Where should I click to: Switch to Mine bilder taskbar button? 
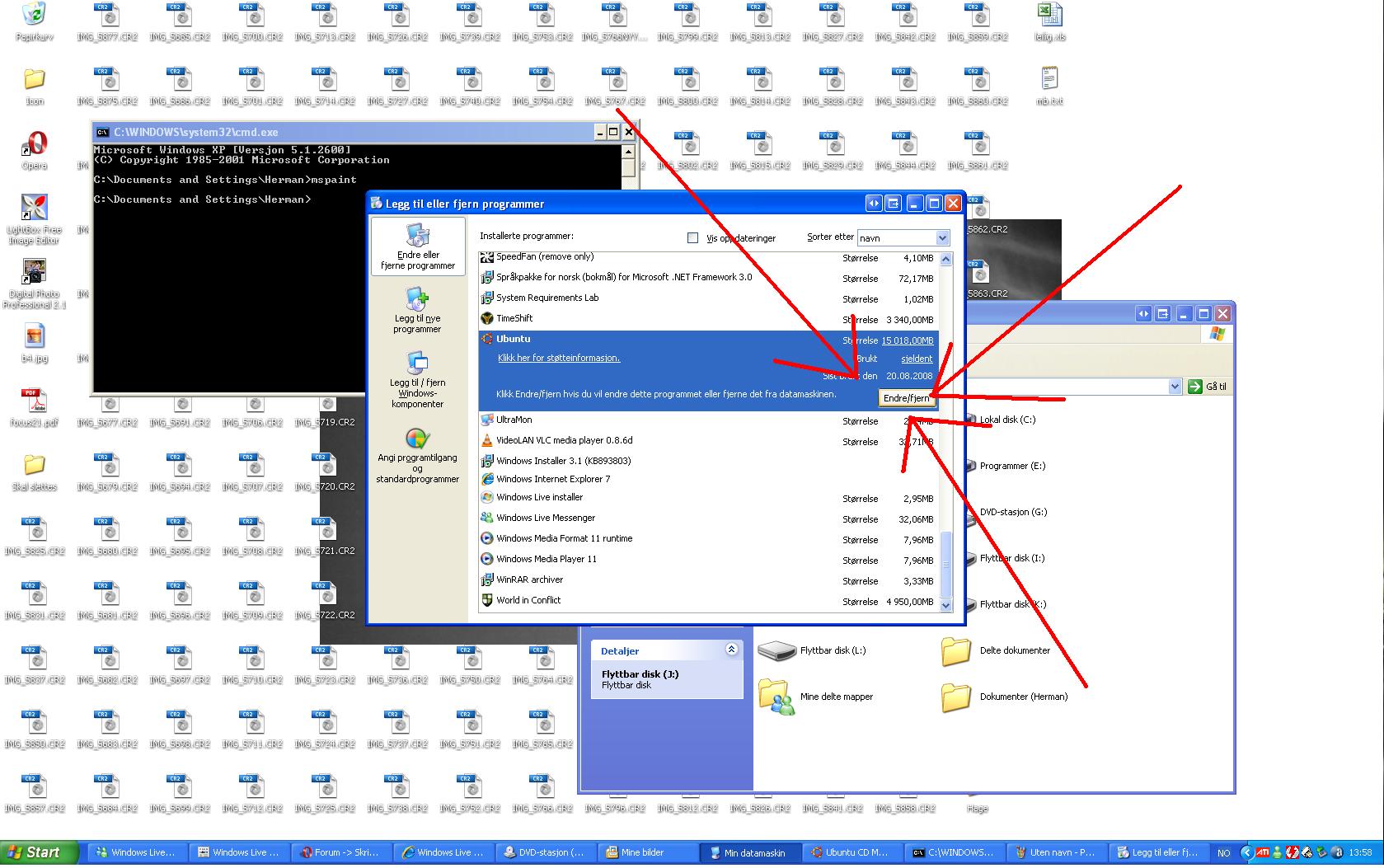pyautogui.click(x=649, y=853)
